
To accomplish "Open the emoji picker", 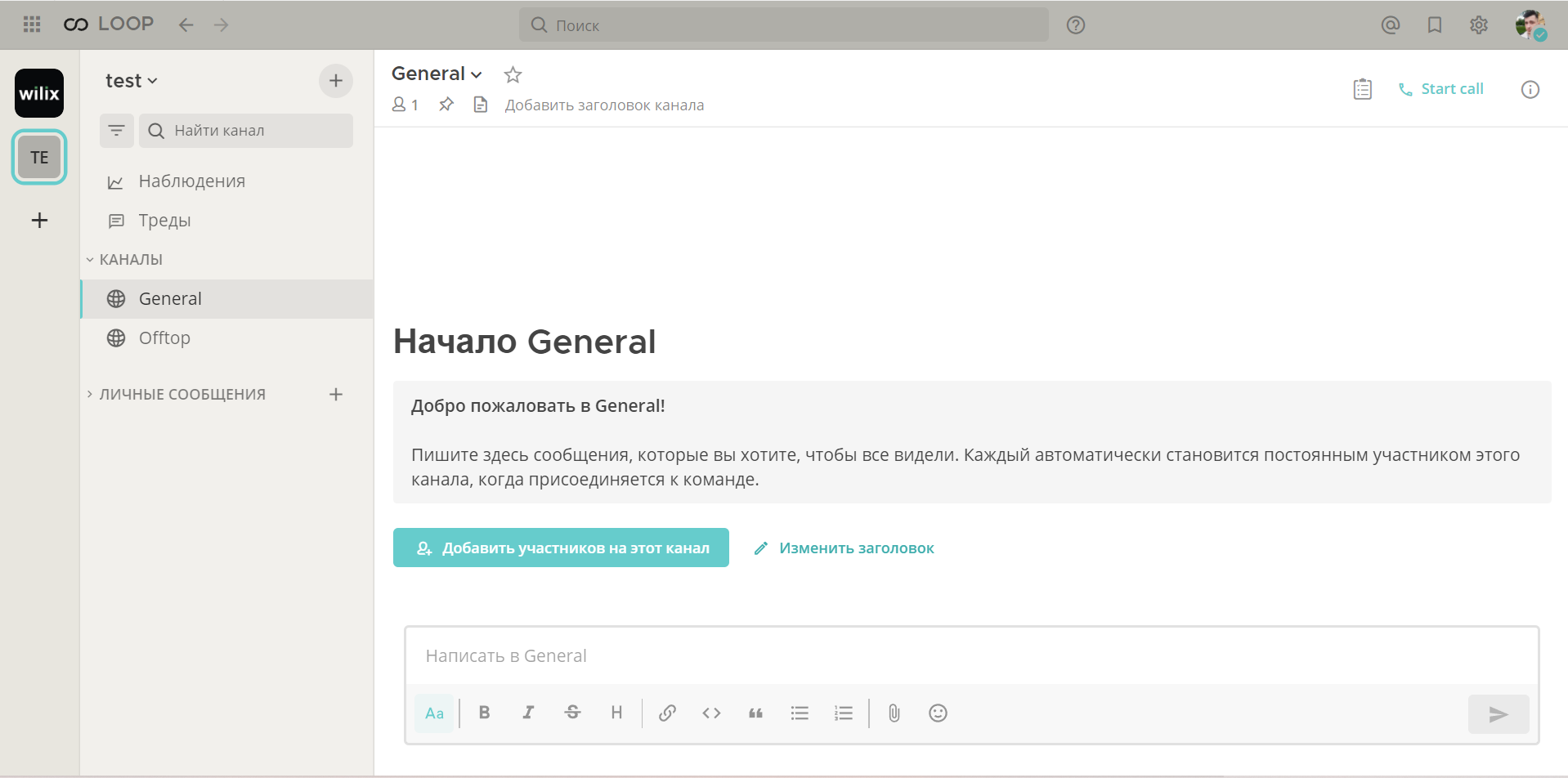I will pyautogui.click(x=938, y=713).
